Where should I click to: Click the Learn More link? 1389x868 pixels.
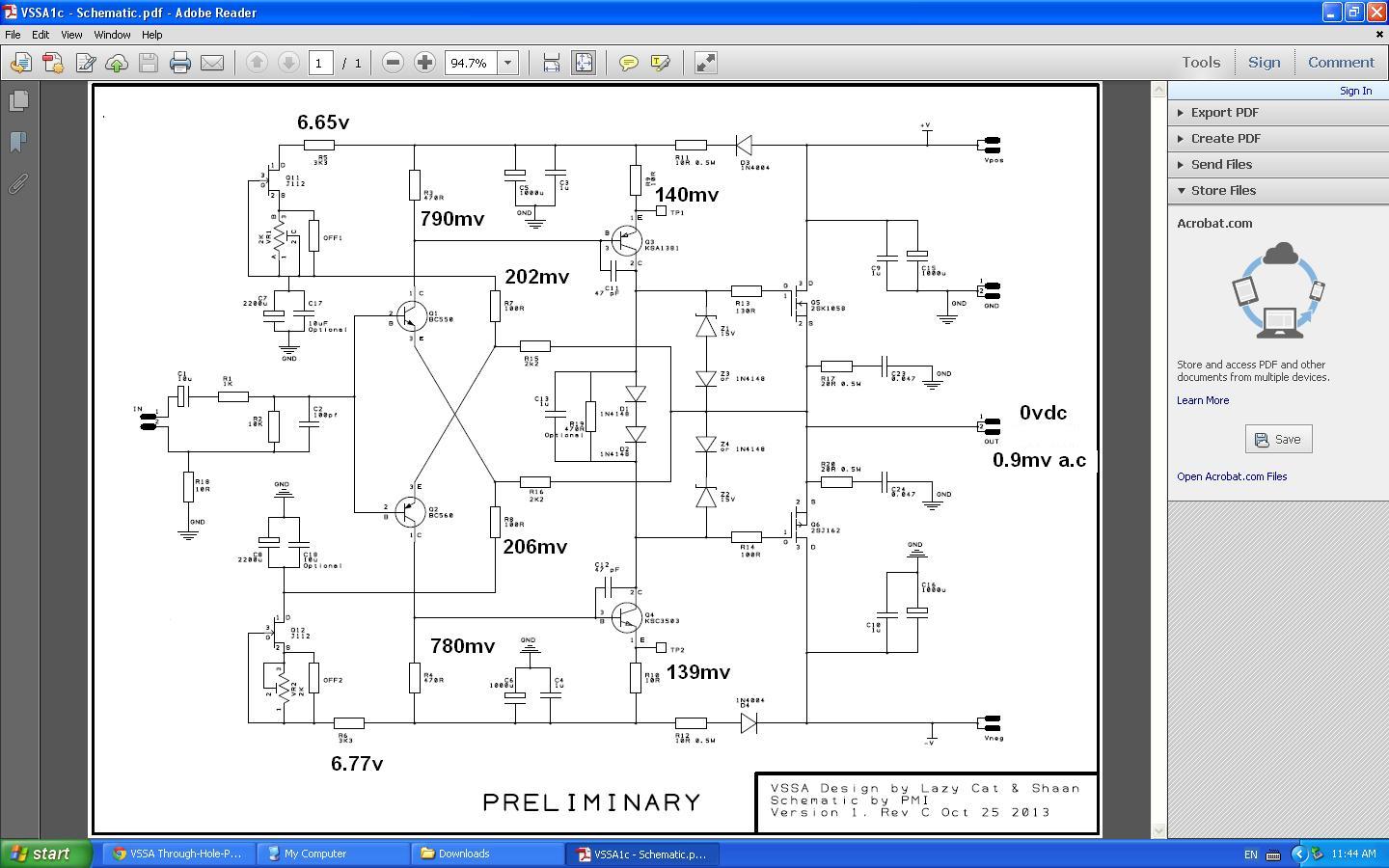tap(1202, 400)
